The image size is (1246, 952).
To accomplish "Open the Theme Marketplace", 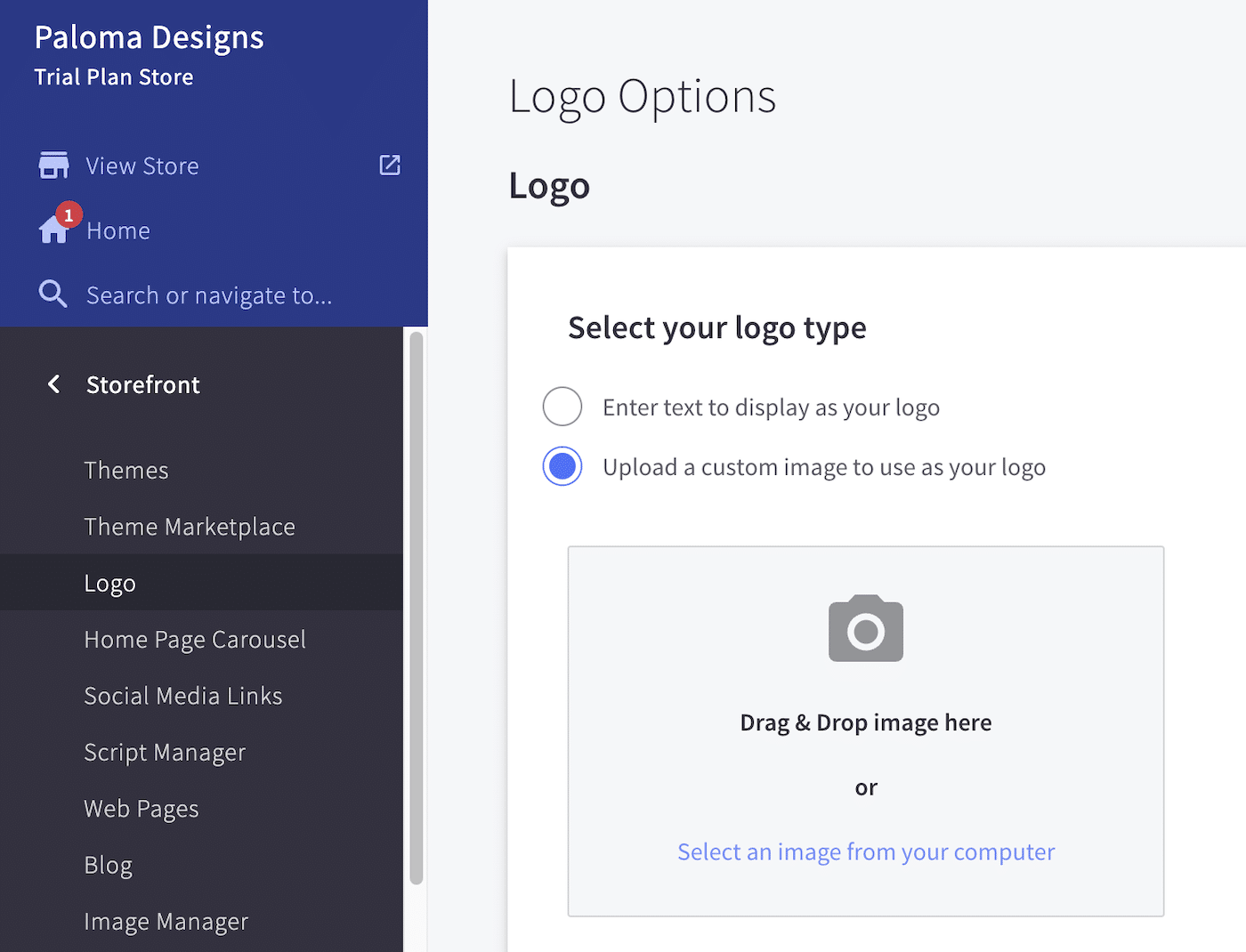I will point(190,526).
